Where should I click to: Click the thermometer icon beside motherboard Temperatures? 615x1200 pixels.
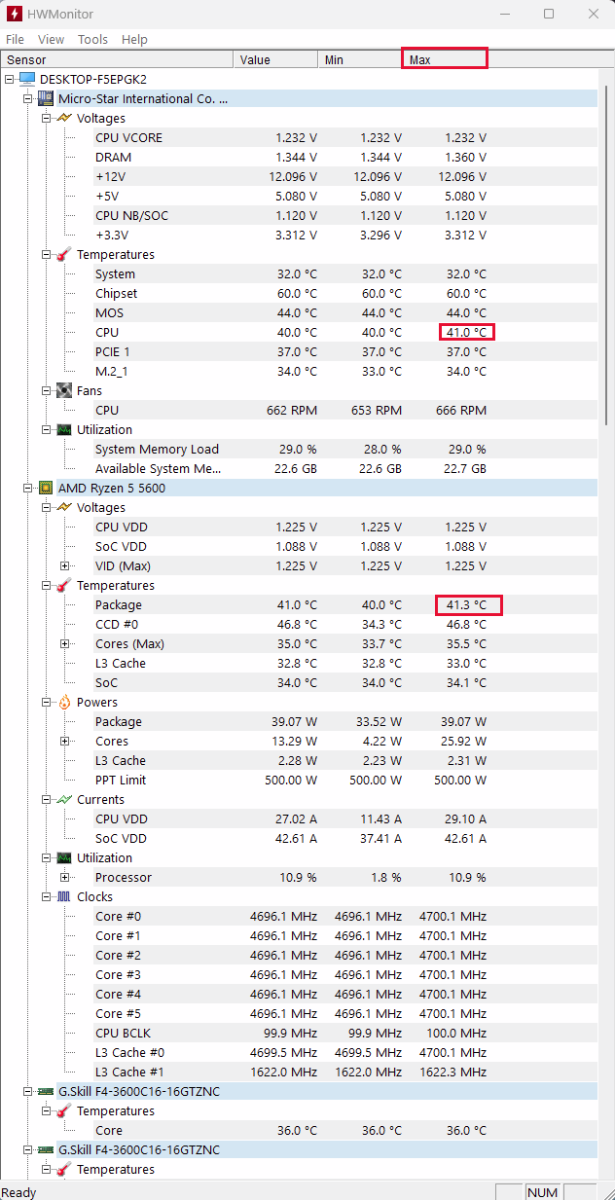(63, 254)
